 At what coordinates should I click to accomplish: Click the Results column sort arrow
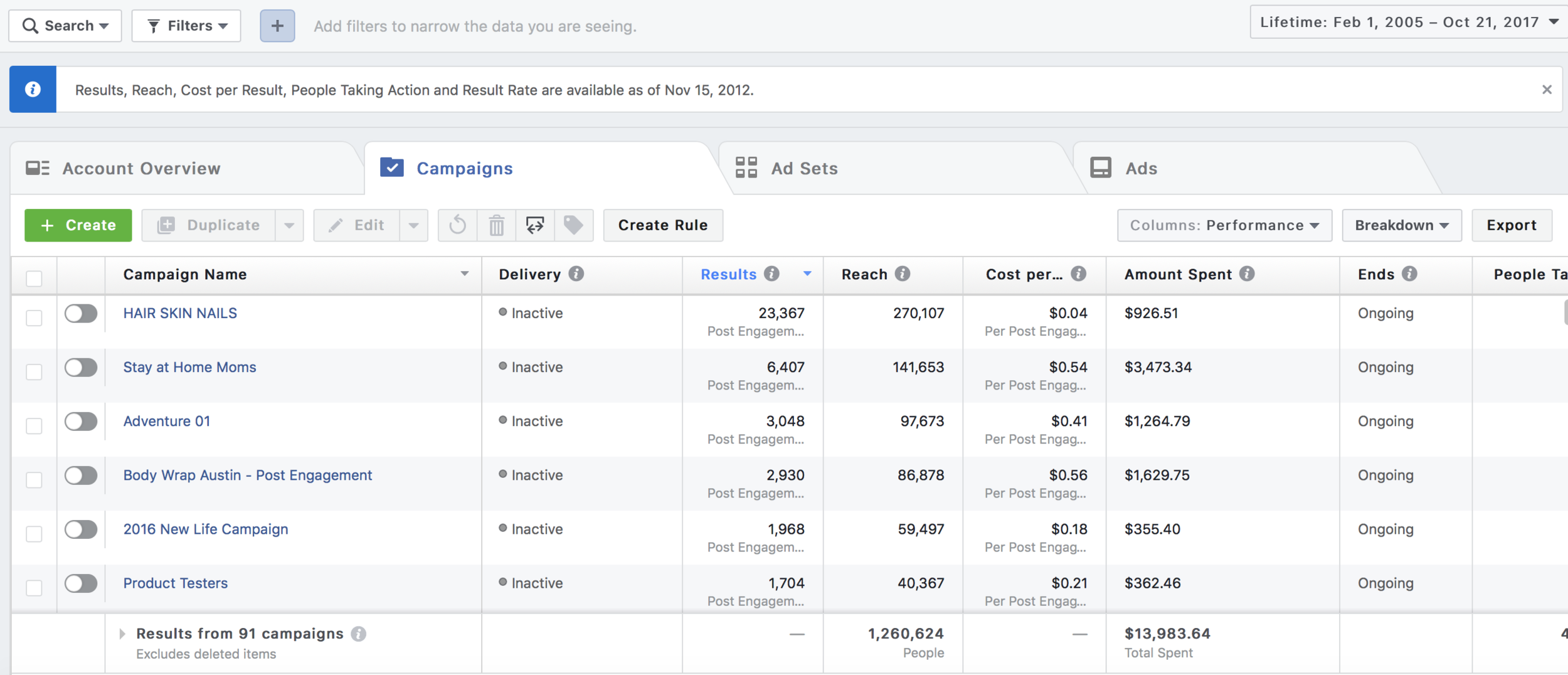pos(807,274)
